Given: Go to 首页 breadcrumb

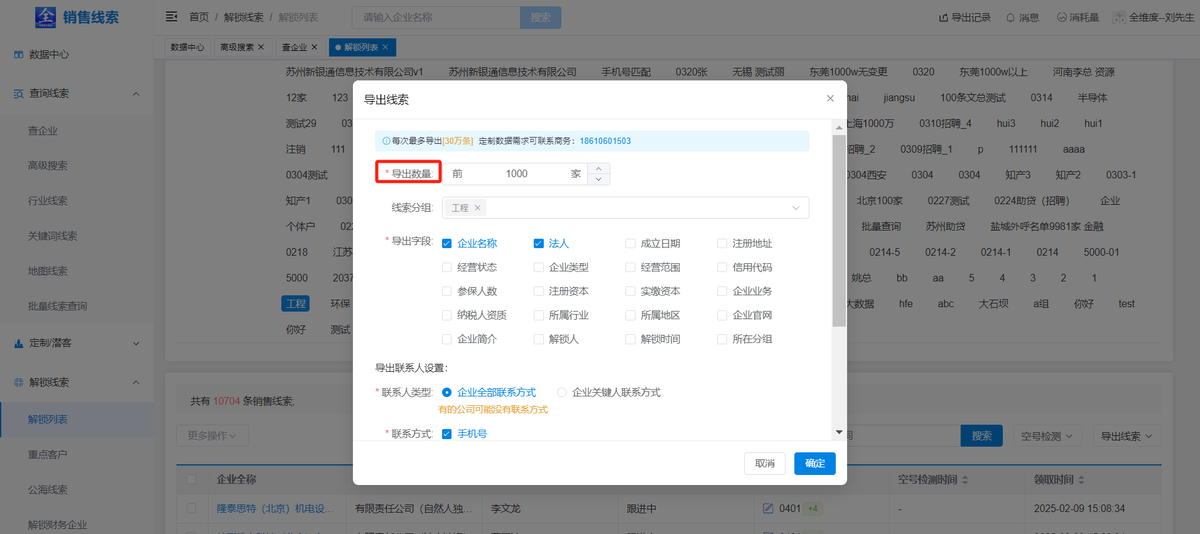Looking at the screenshot, I should [x=199, y=18].
